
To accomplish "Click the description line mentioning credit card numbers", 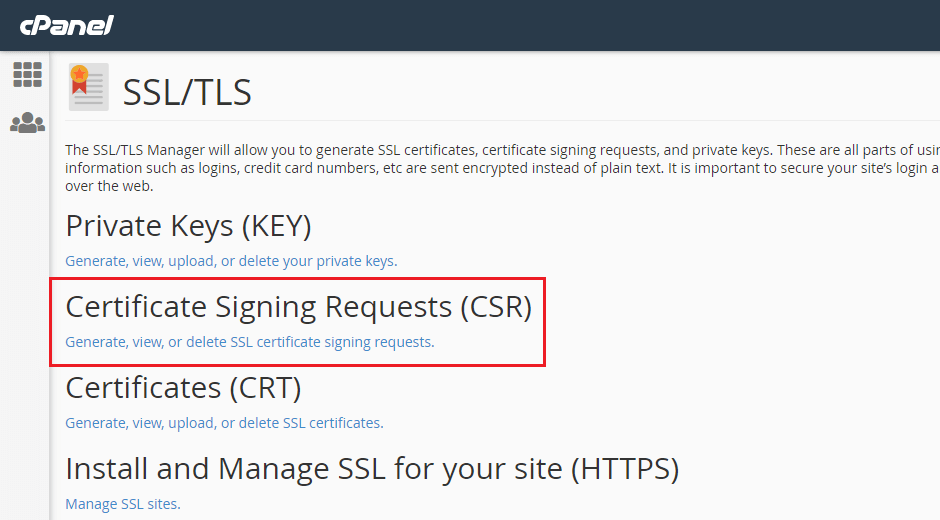I will [x=502, y=168].
